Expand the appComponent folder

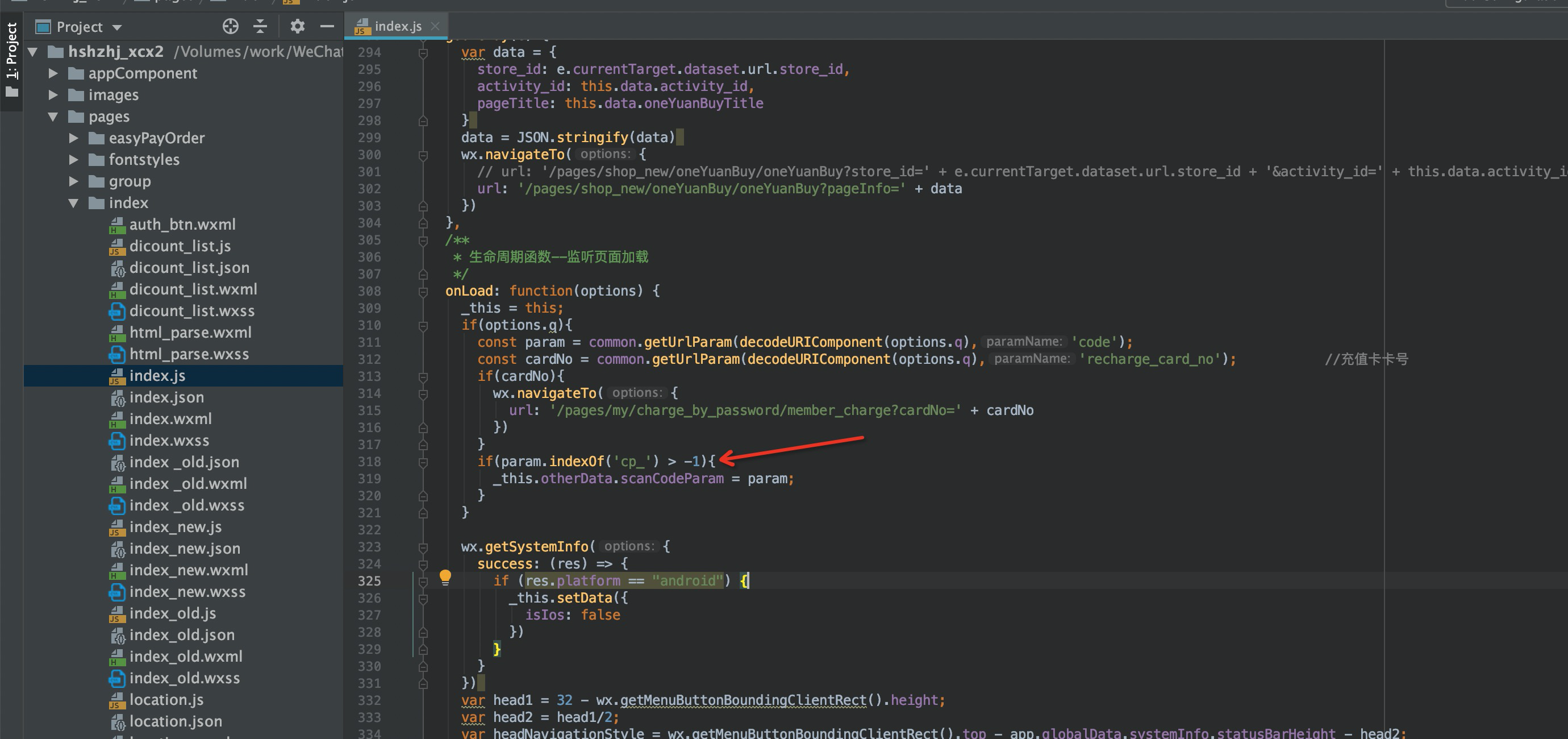[53, 73]
